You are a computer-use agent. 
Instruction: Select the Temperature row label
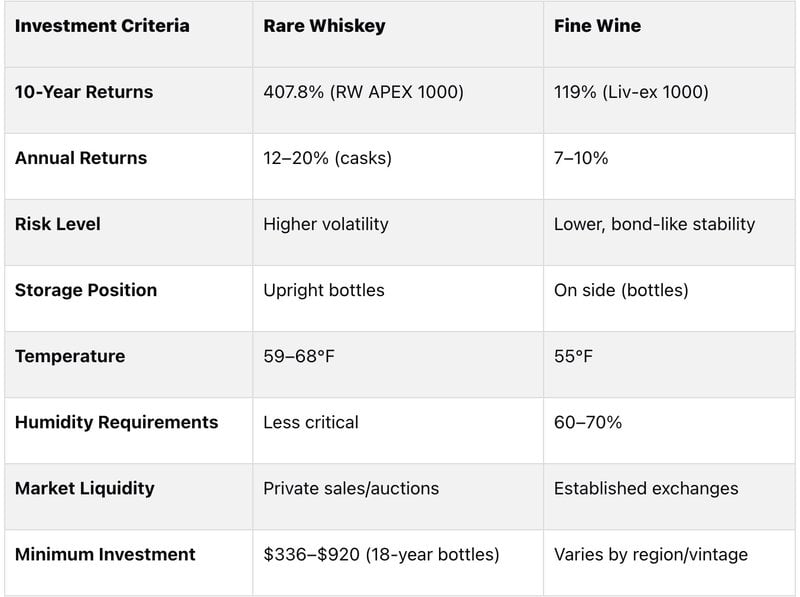(x=70, y=356)
